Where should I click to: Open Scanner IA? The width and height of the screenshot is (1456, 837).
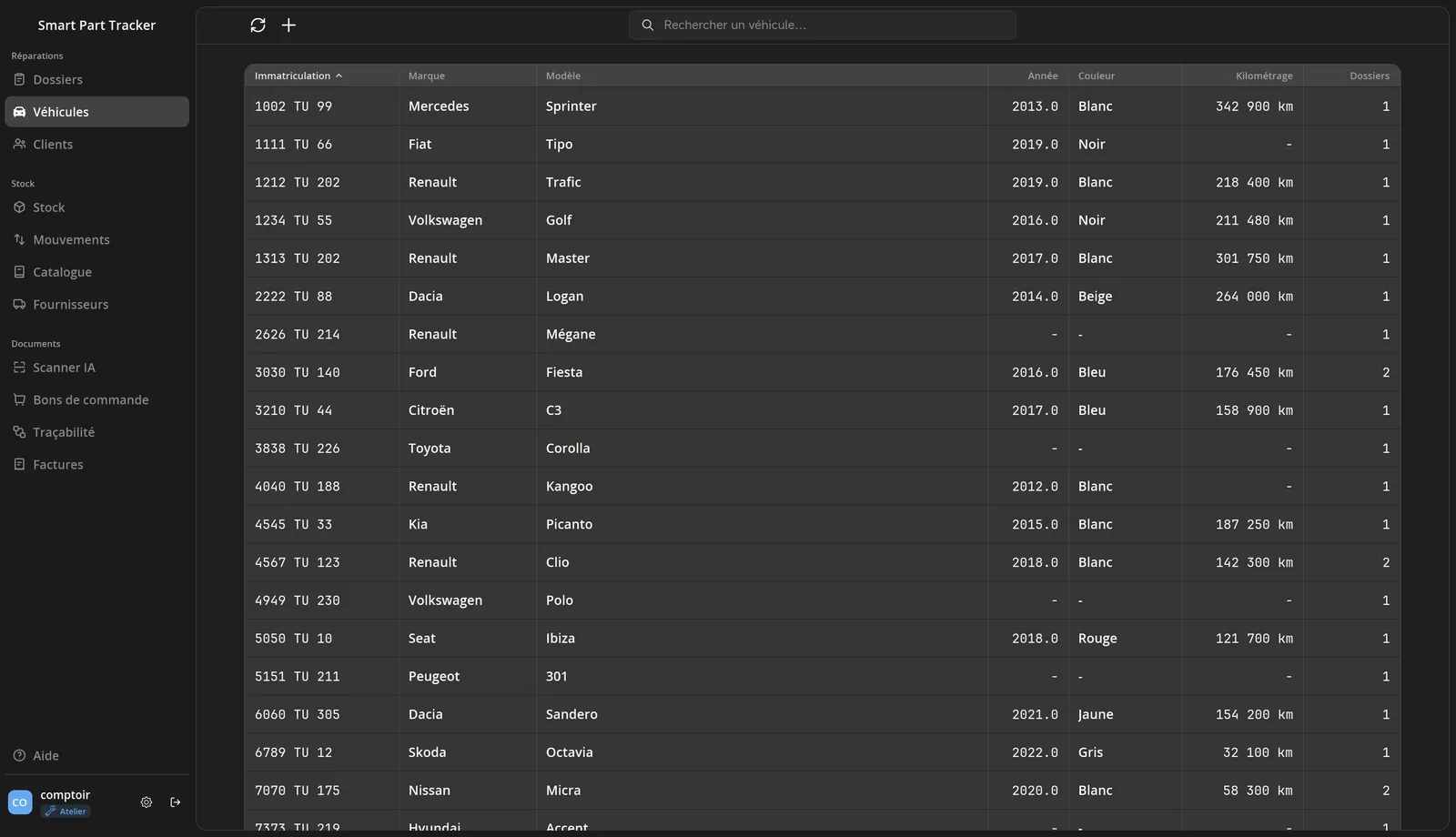pos(96,368)
